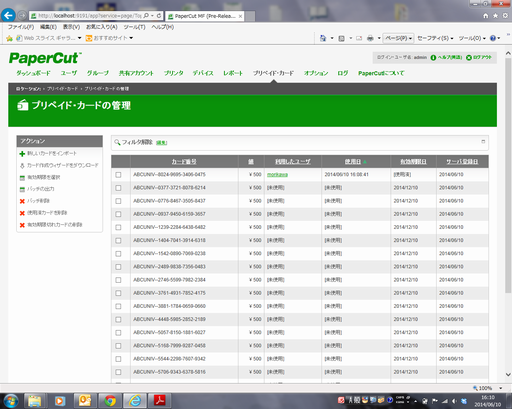Click the home page icon in the IE command bar
The width and height of the screenshot is (512, 409).
(323, 38)
